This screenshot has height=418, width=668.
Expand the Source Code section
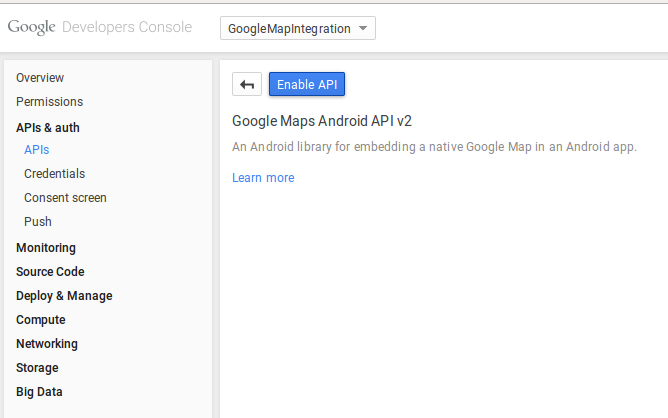coord(50,271)
